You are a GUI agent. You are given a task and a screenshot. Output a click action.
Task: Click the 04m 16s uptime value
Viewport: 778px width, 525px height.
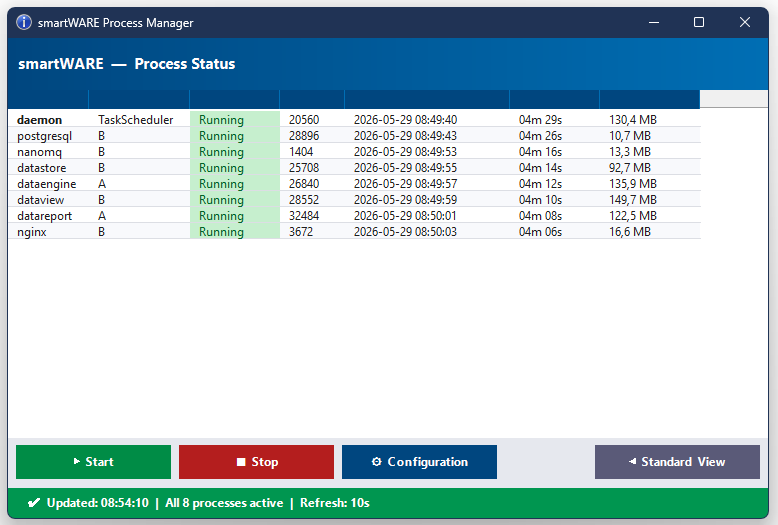pos(540,152)
